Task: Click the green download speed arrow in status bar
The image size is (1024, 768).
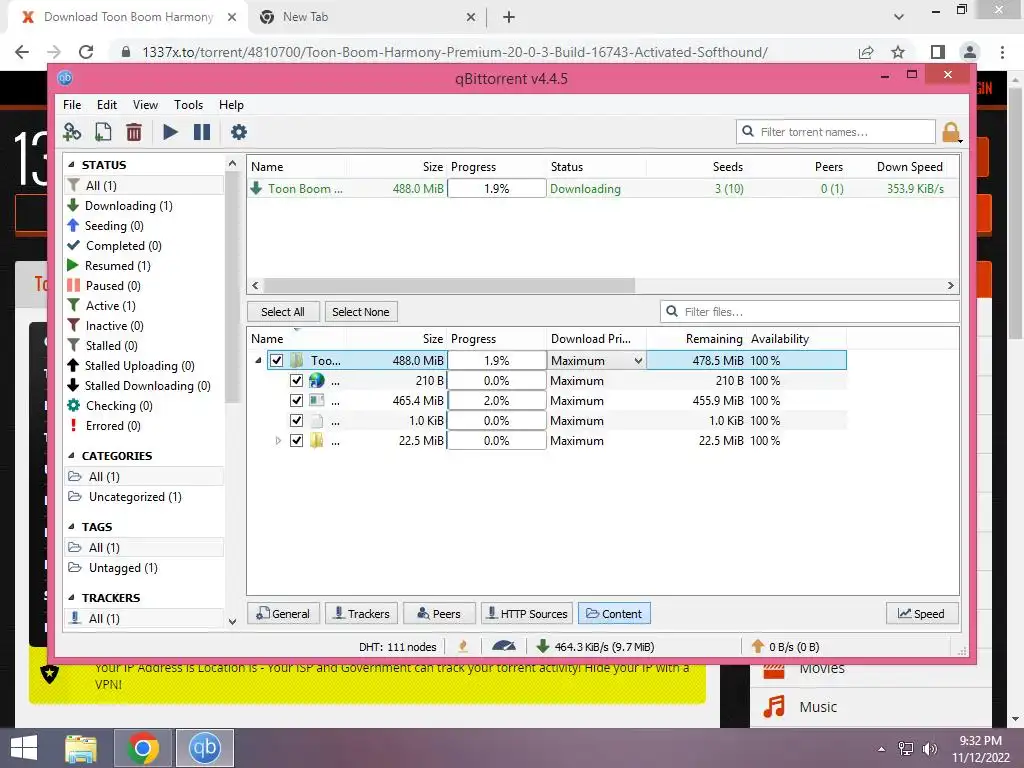Action: tap(542, 647)
